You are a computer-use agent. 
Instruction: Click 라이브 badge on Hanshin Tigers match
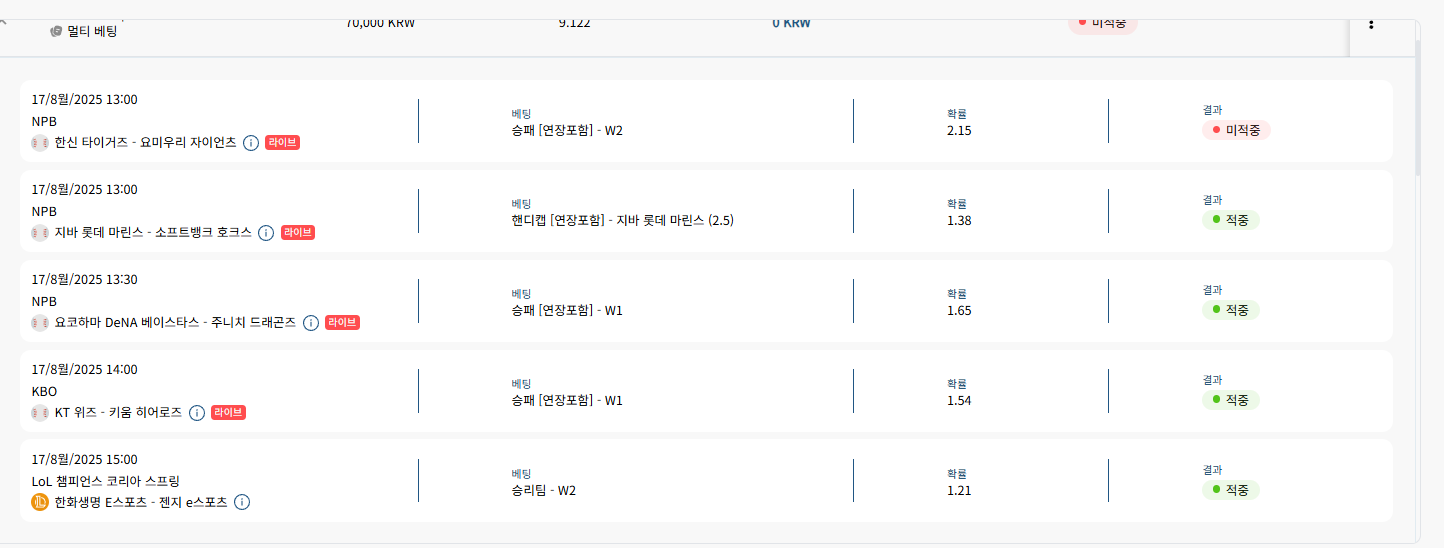point(283,142)
